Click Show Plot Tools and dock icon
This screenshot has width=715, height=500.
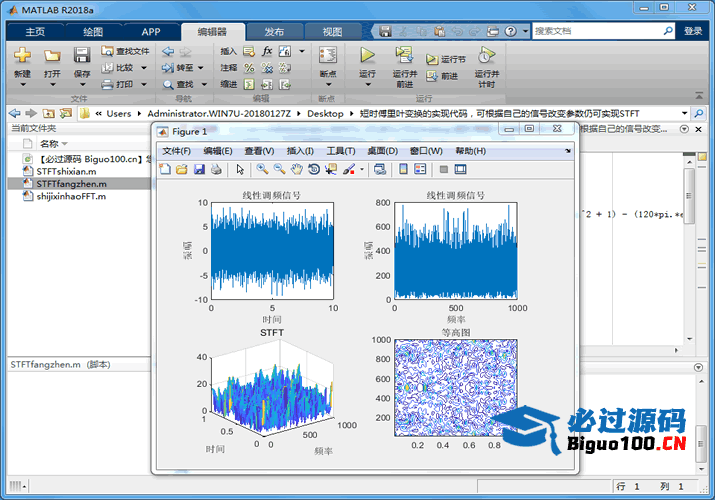coord(461,170)
